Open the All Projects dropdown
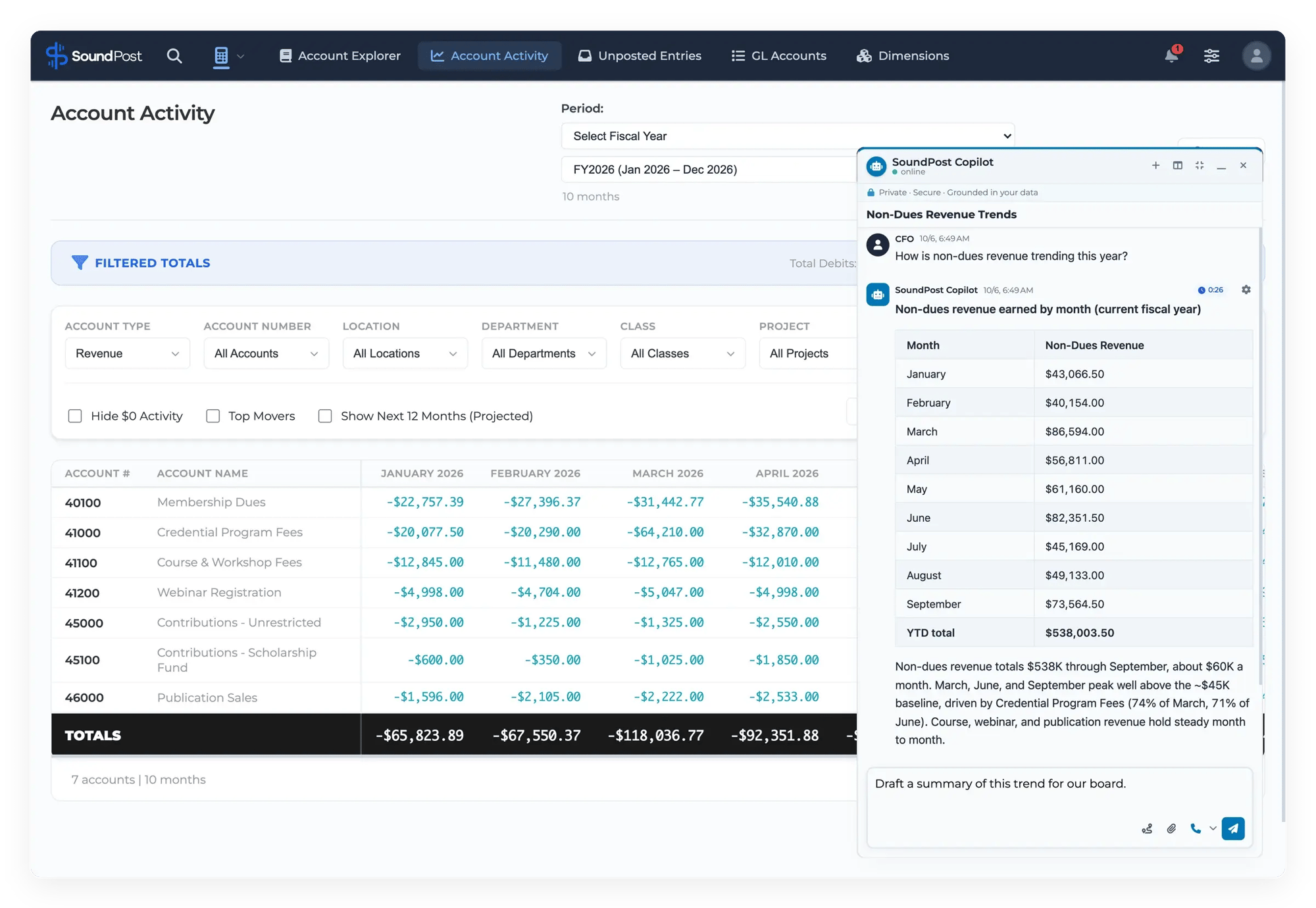This screenshot has width=1316, height=908. (808, 353)
